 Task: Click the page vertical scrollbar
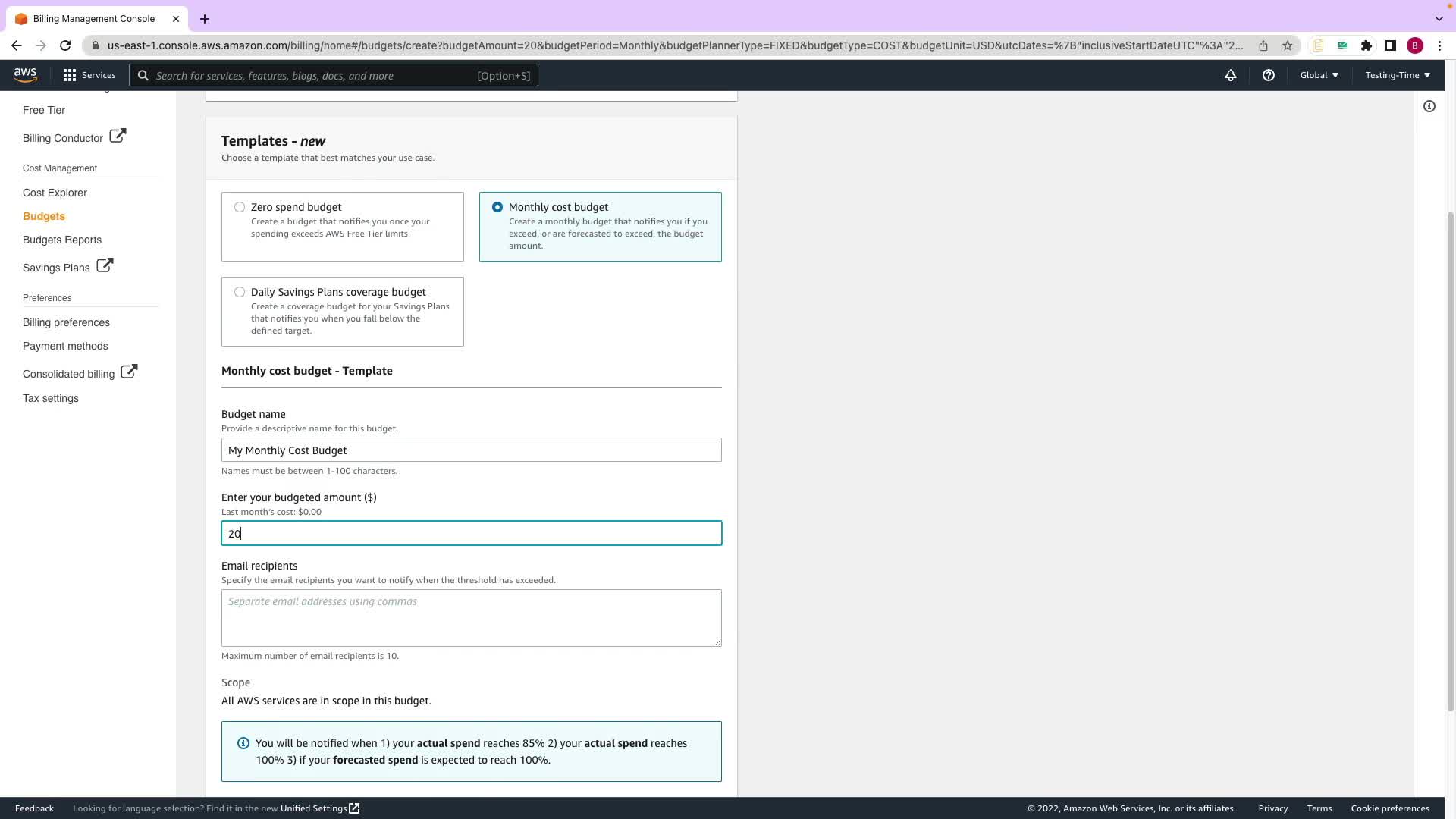point(1450,455)
